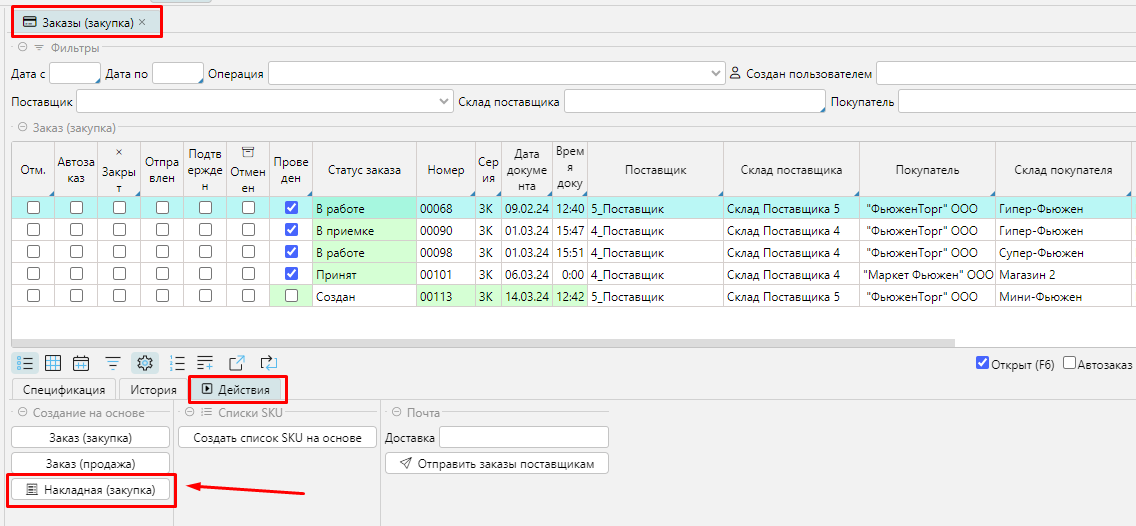Check Проведен checkbox for order 00113
Viewport: 1136px width, 526px height.
291,296
